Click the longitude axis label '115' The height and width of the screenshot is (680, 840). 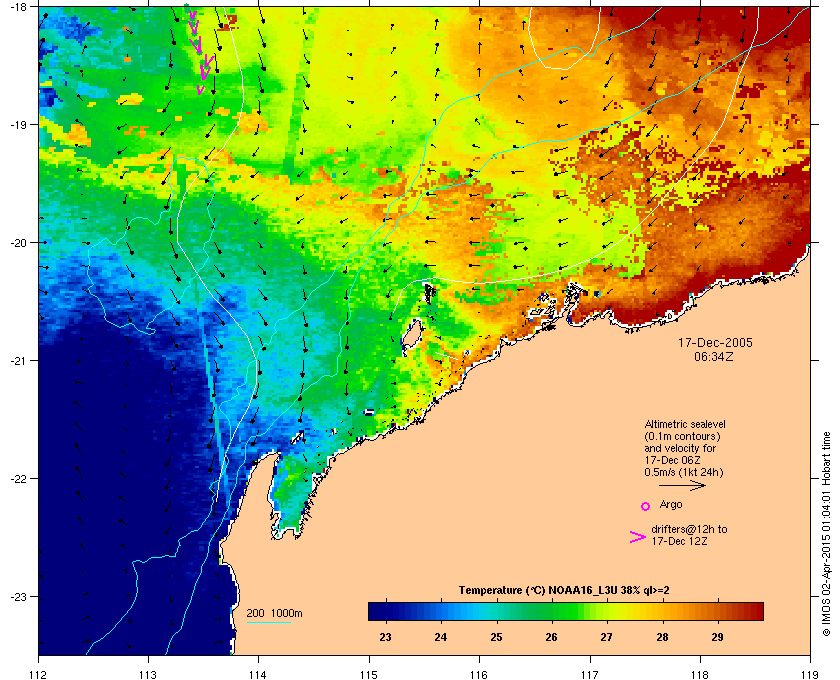(369, 675)
